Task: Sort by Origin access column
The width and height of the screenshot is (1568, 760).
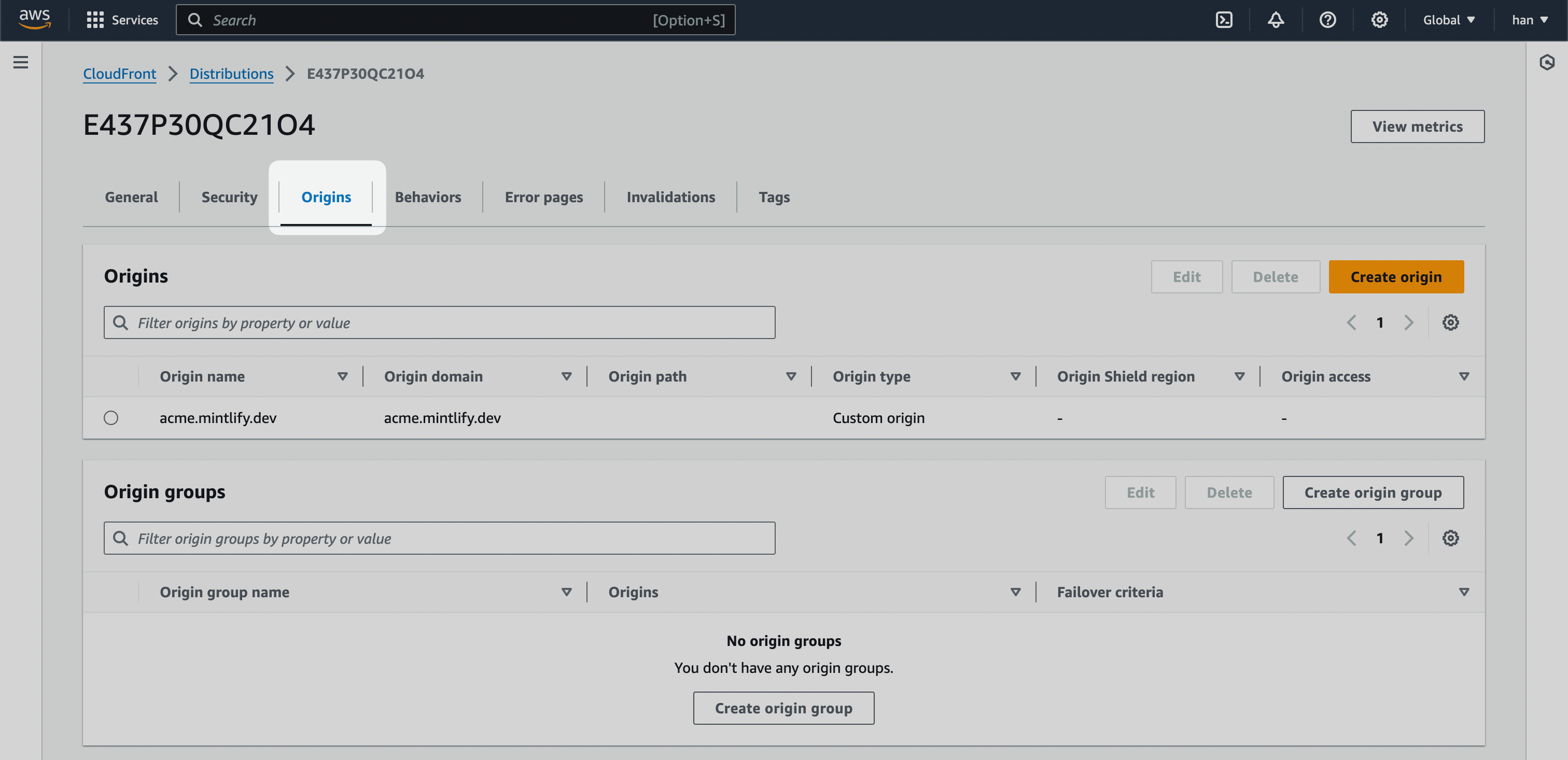Action: tap(1464, 377)
